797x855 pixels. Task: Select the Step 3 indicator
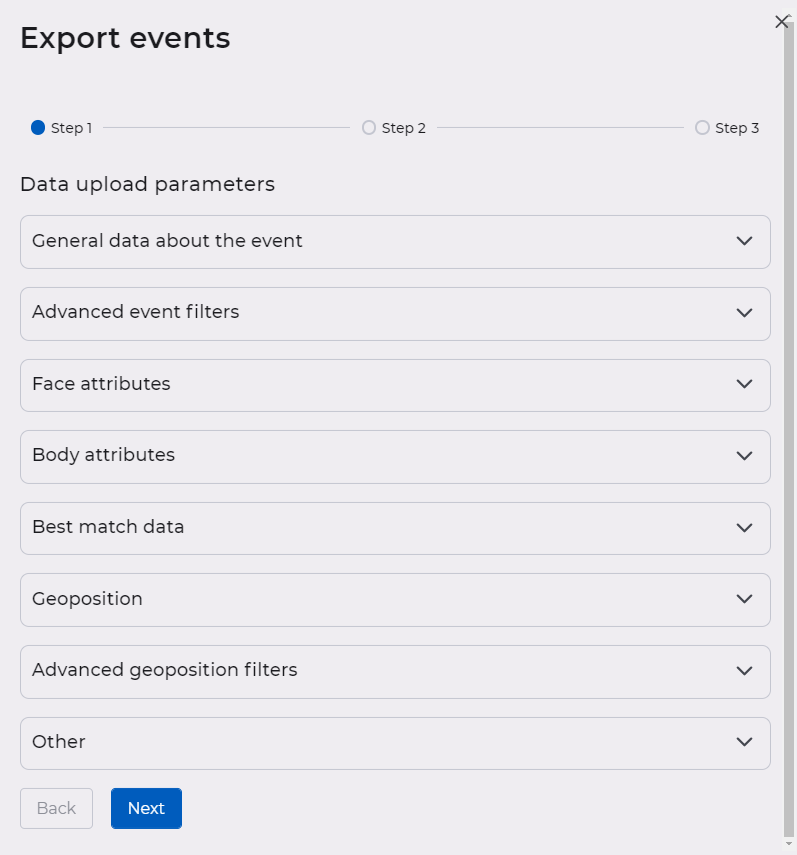tap(702, 127)
